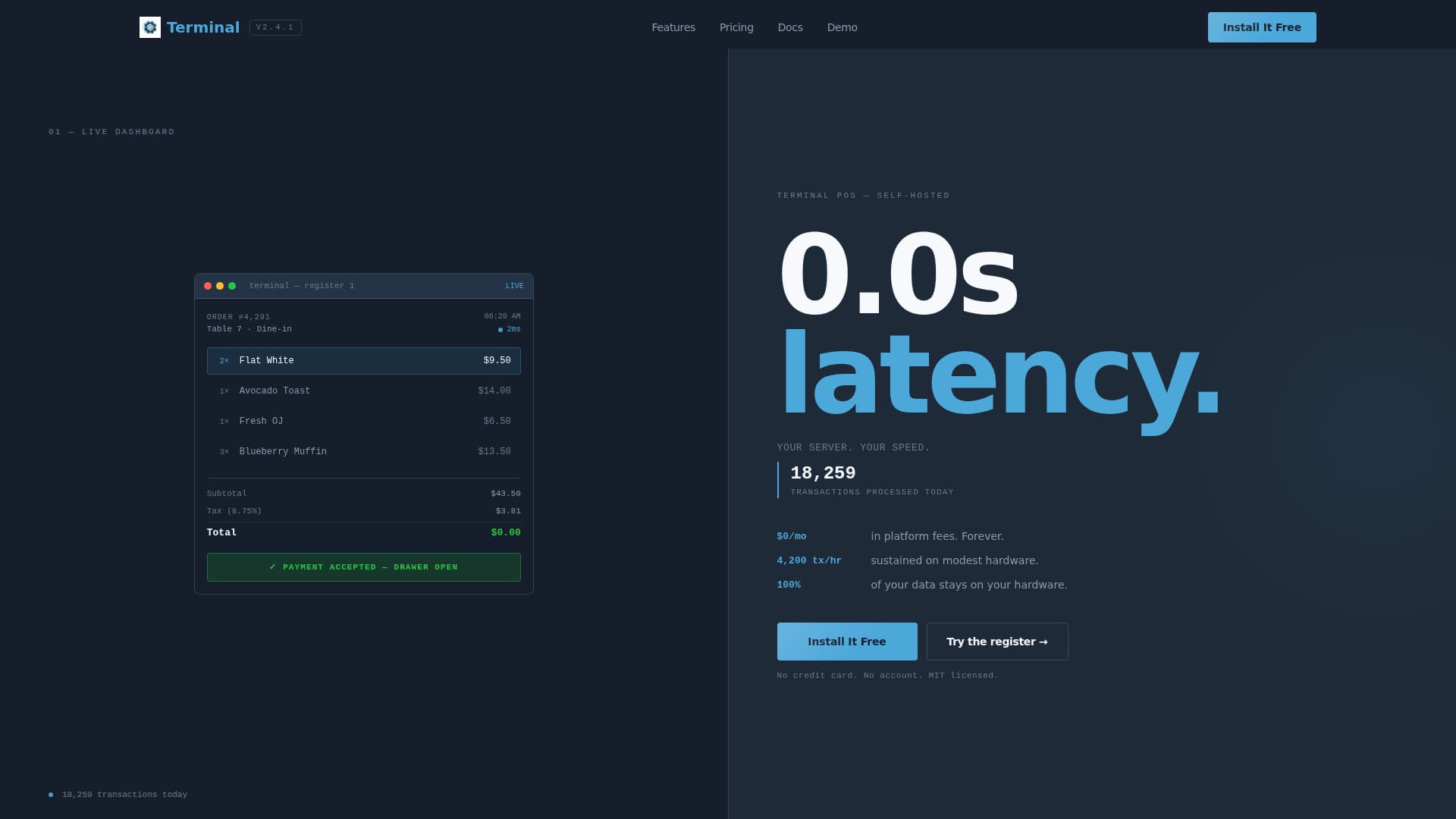1456x819 pixels.
Task: Click the $13.50 price value
Action: 494,452
